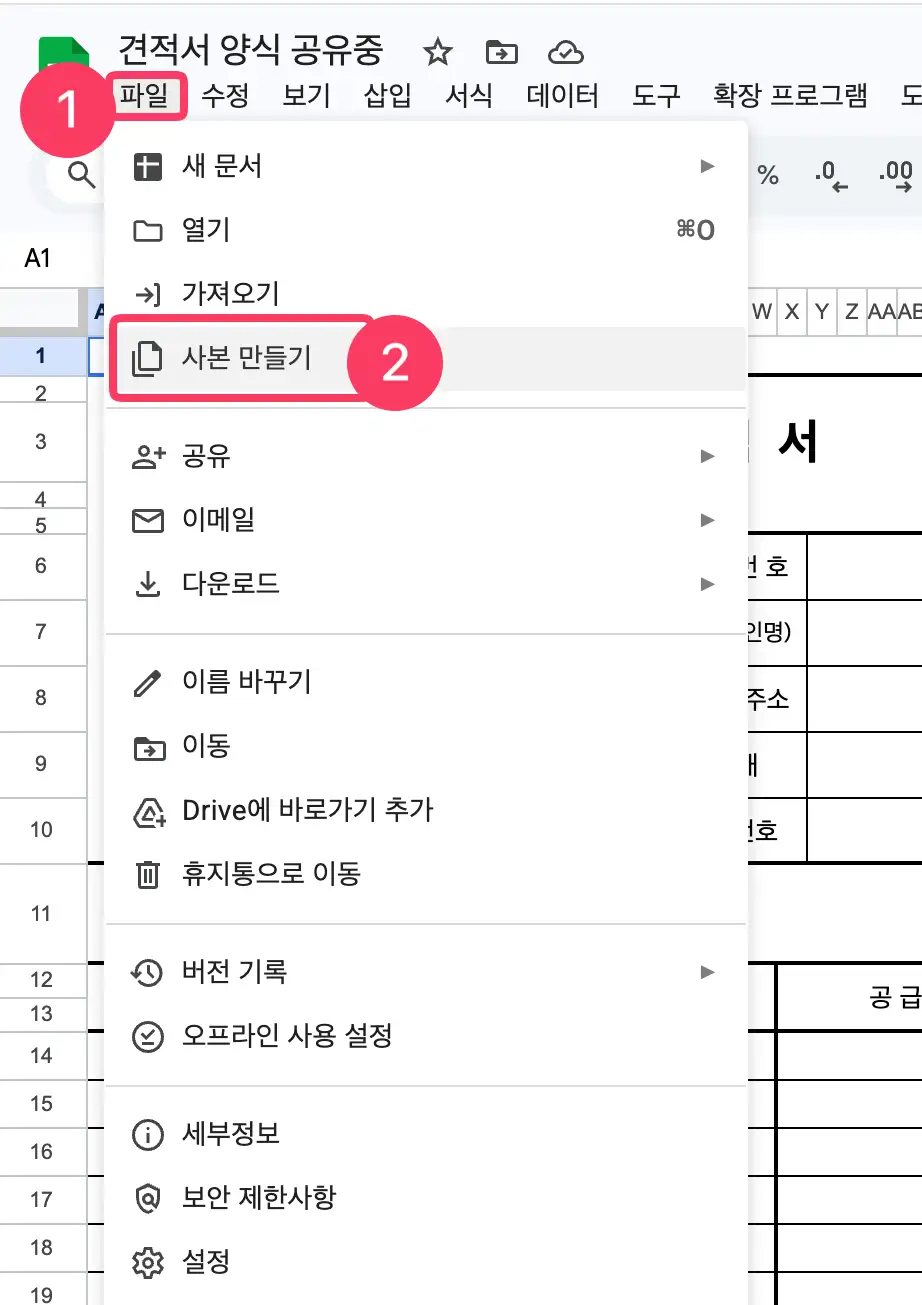The image size is (922, 1305).
Task: Expand the 이메일 submenu
Action: coord(709,520)
